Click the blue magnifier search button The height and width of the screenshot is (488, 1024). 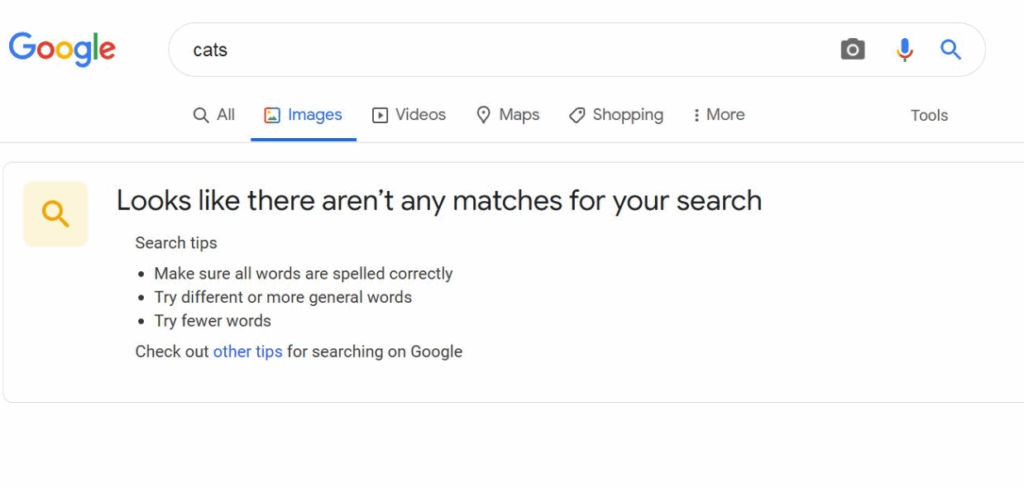[x=950, y=49]
